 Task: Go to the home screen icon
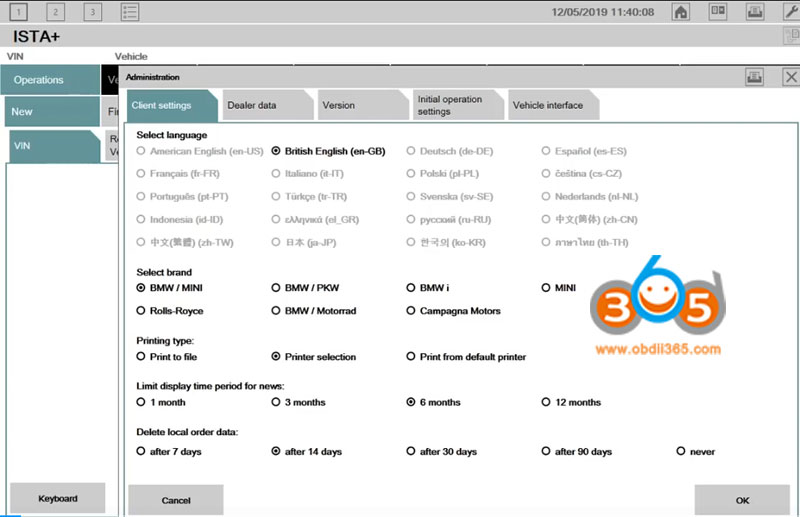click(681, 12)
